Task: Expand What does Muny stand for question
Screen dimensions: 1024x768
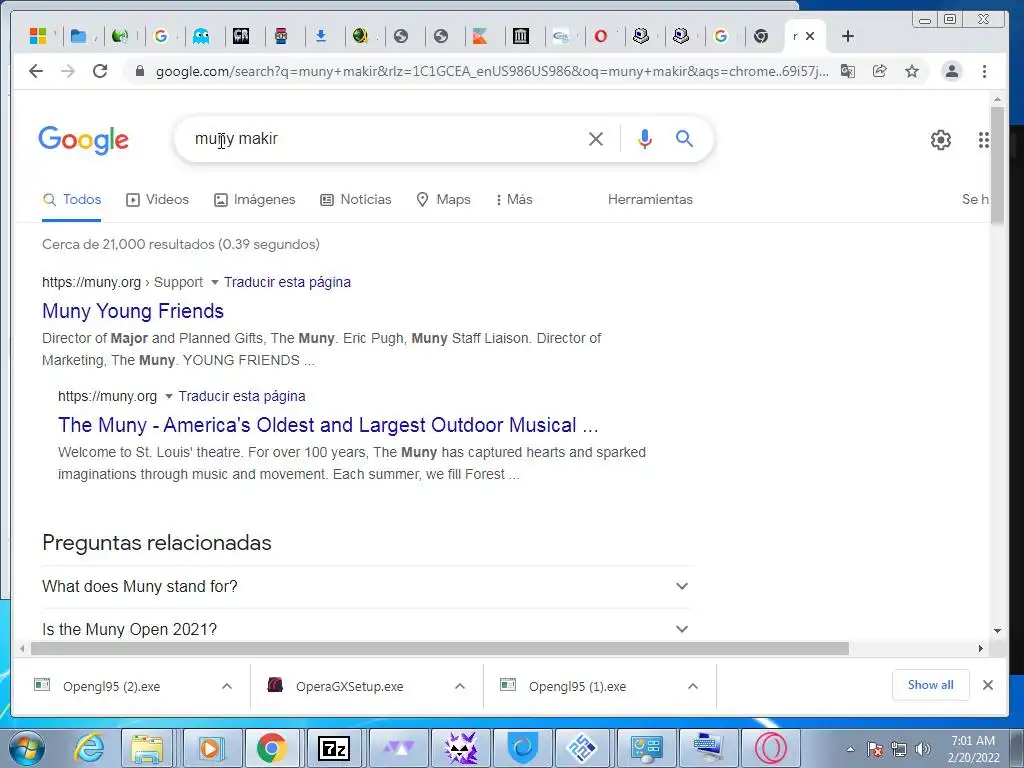Action: click(x=366, y=586)
